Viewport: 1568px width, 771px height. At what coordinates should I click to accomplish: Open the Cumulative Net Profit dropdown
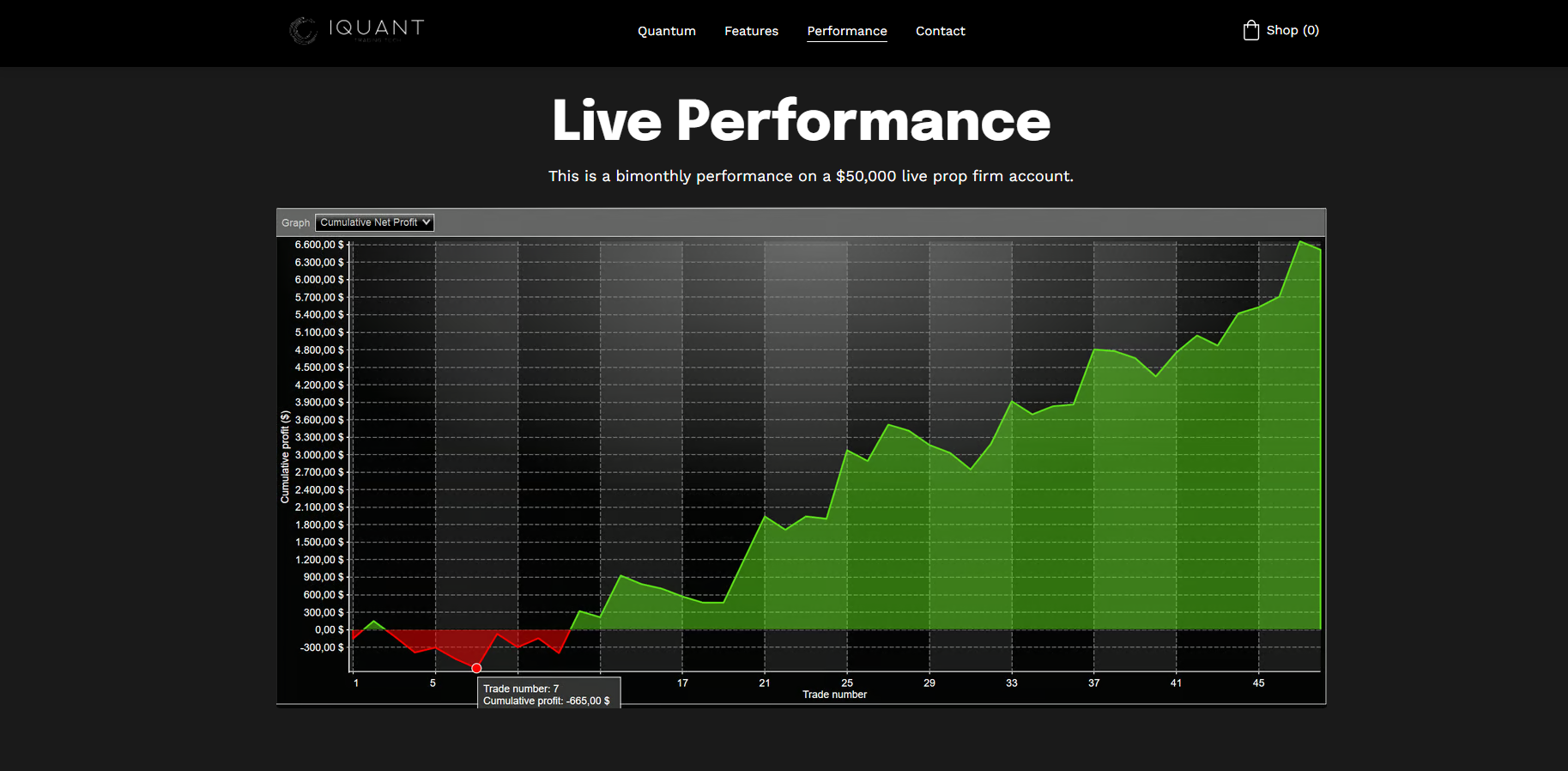click(374, 222)
